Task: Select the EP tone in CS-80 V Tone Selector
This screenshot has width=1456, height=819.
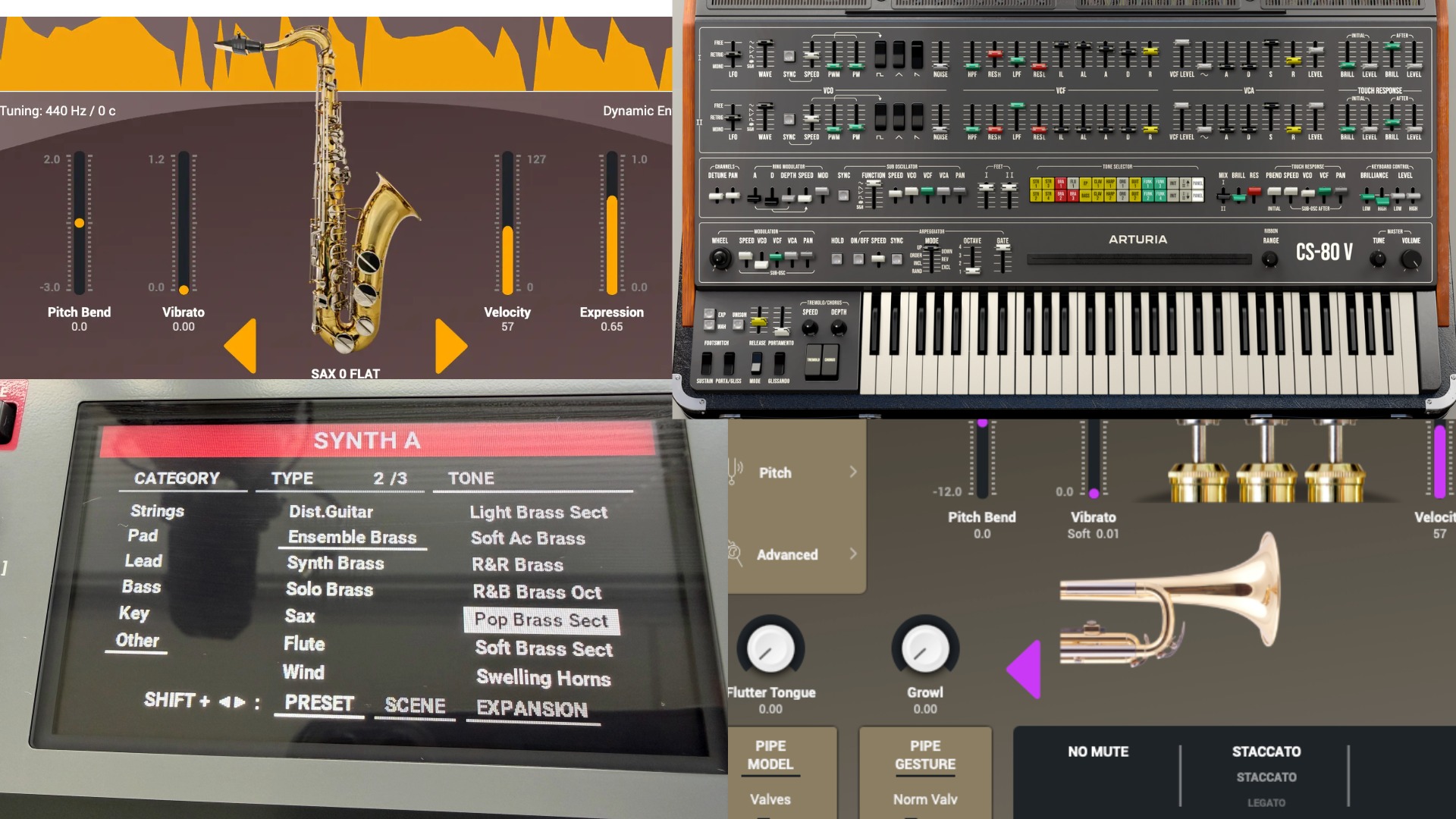Action: coord(1085,183)
